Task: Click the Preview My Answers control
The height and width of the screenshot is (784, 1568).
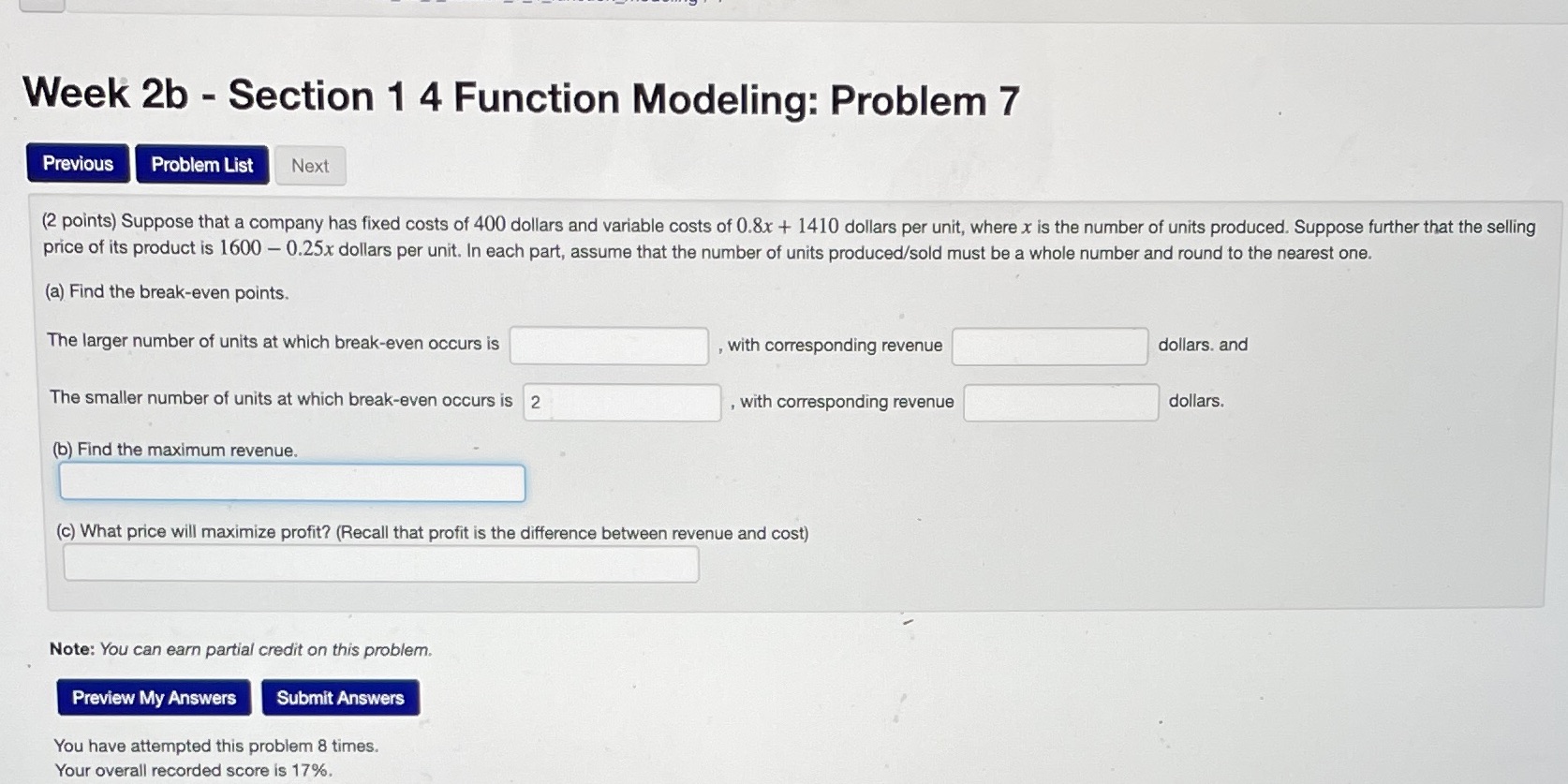Action: tap(153, 697)
